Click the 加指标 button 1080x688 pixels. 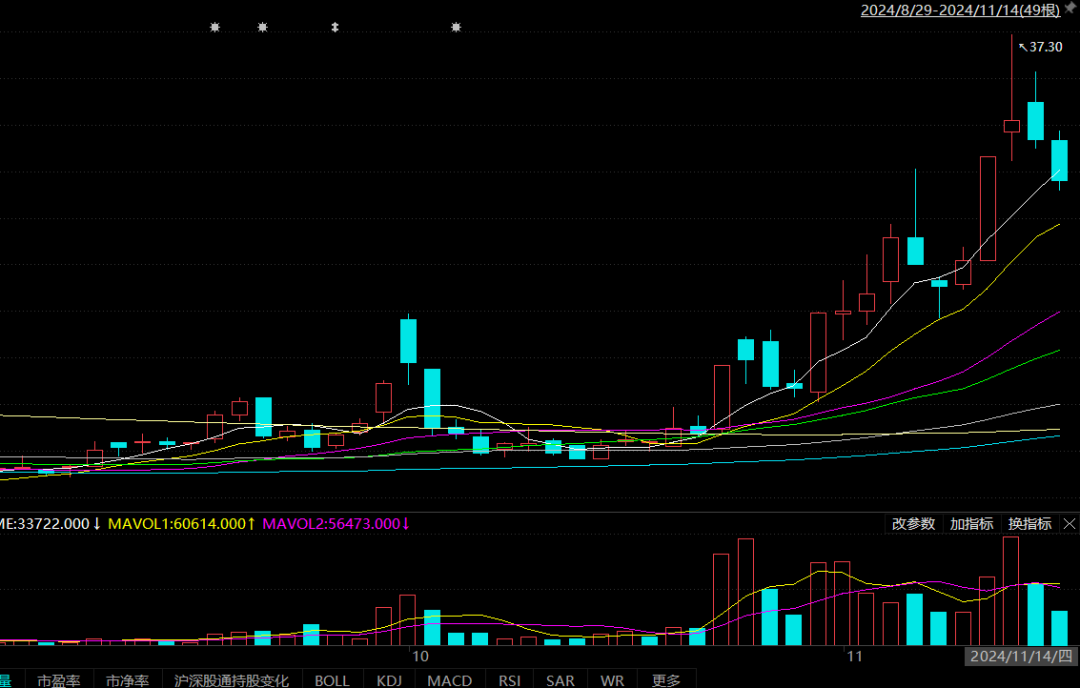[x=971, y=524]
